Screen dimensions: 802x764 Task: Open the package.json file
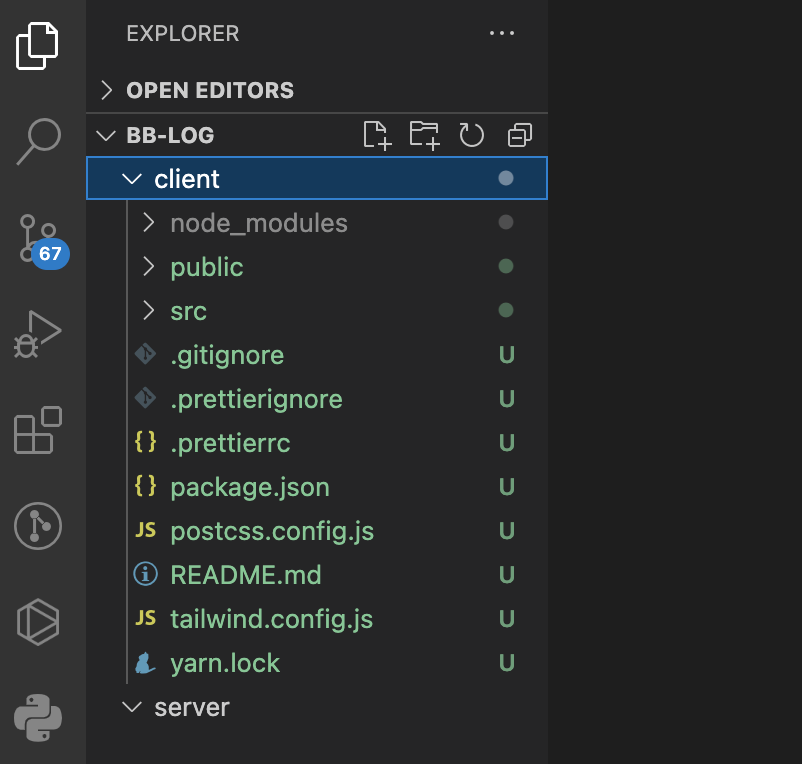coord(250,487)
